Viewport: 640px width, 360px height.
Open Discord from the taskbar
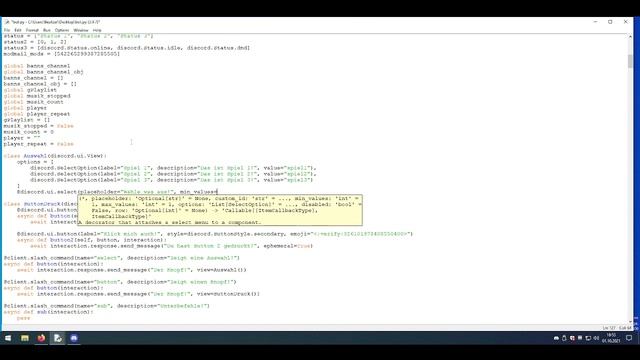[x=74, y=338]
